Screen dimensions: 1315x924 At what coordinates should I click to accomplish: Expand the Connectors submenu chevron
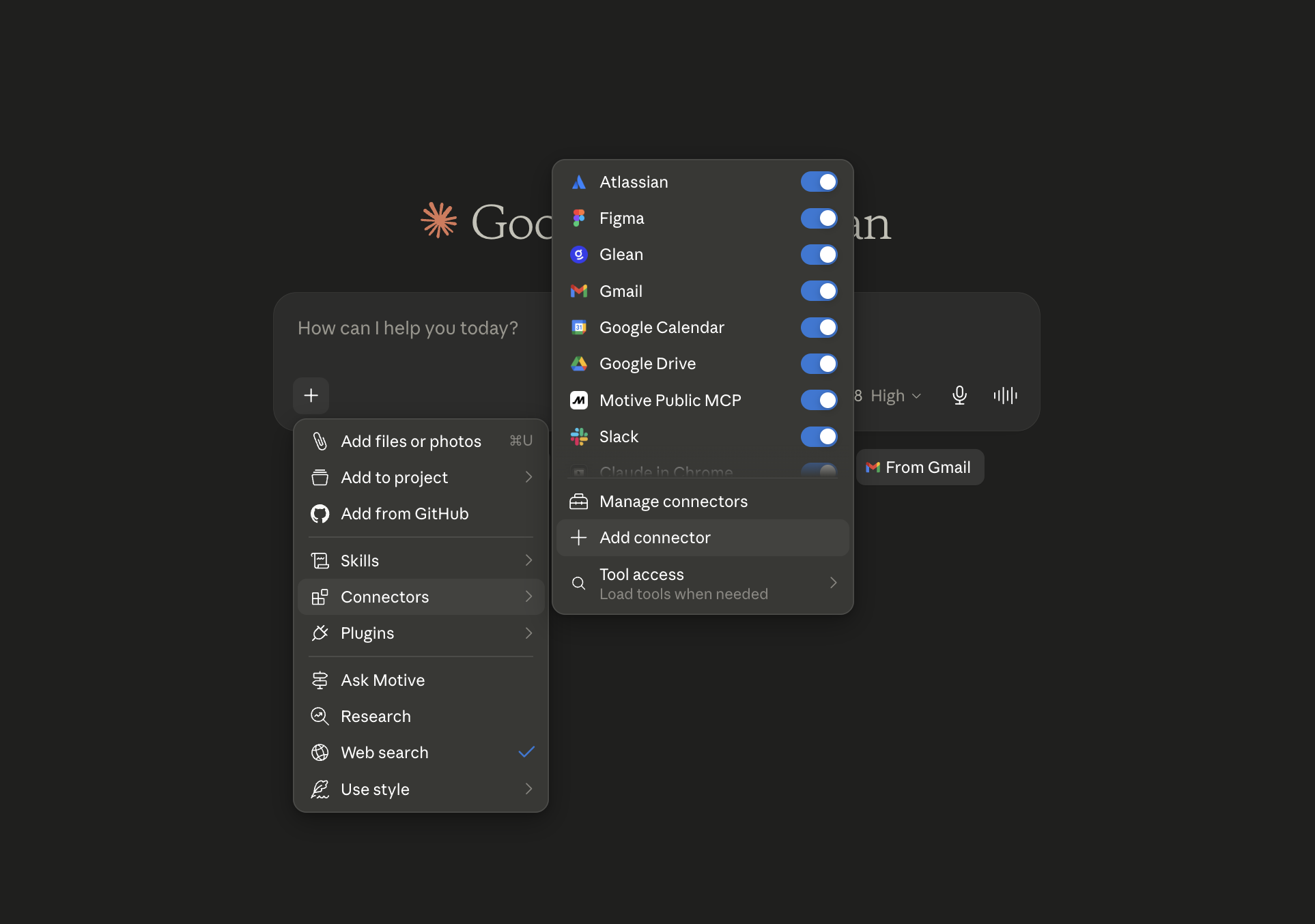528,596
